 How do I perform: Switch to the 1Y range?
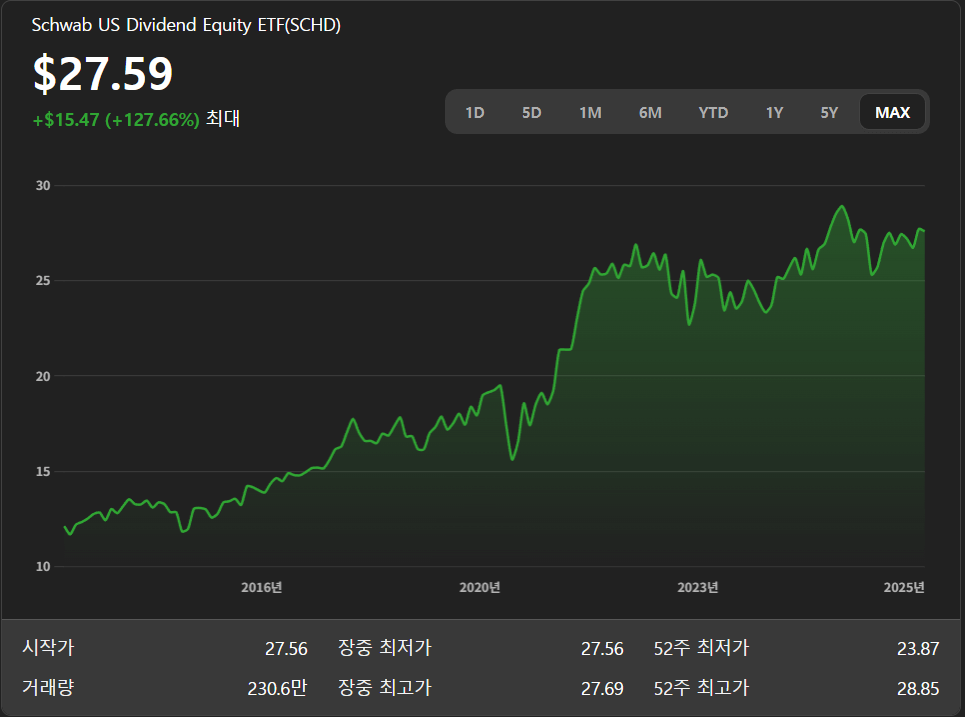click(x=774, y=113)
